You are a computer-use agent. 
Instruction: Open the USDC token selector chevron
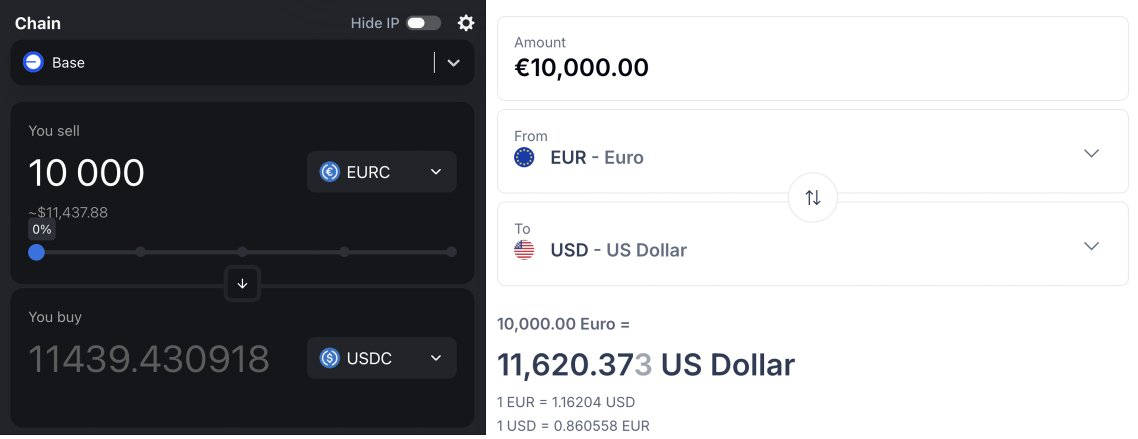(436, 358)
